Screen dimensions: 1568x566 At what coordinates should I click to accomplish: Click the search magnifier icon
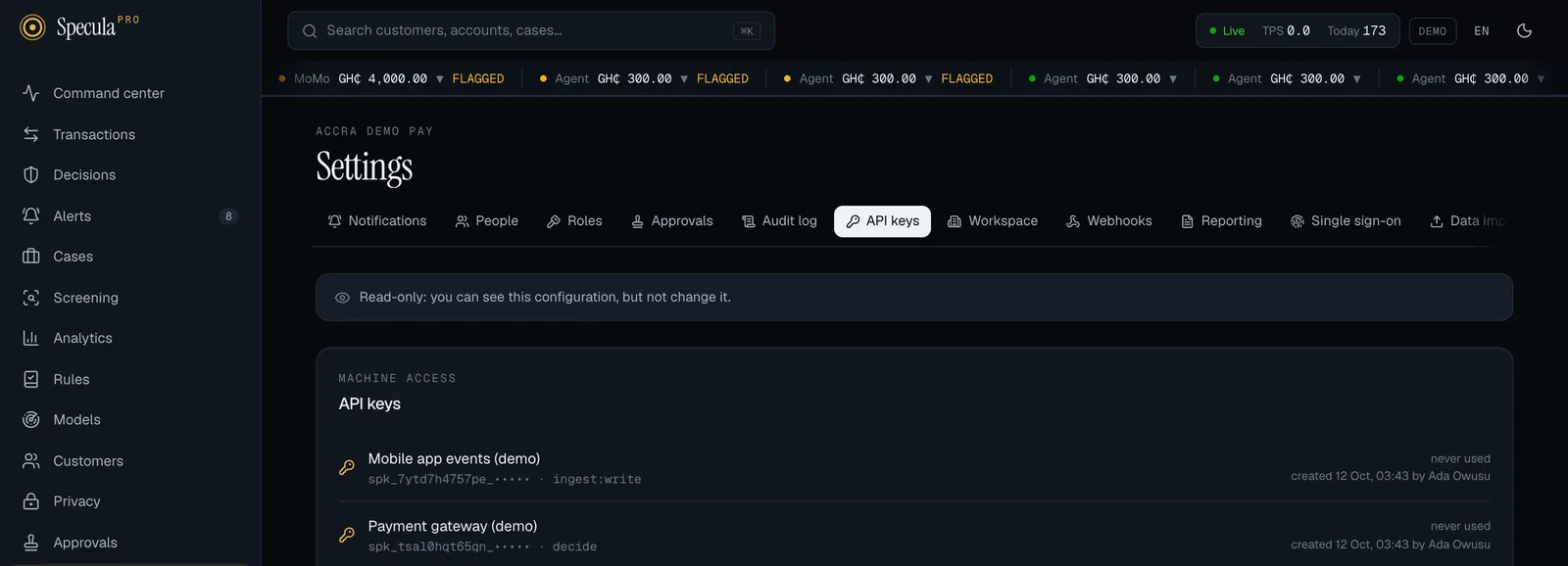[x=310, y=31]
